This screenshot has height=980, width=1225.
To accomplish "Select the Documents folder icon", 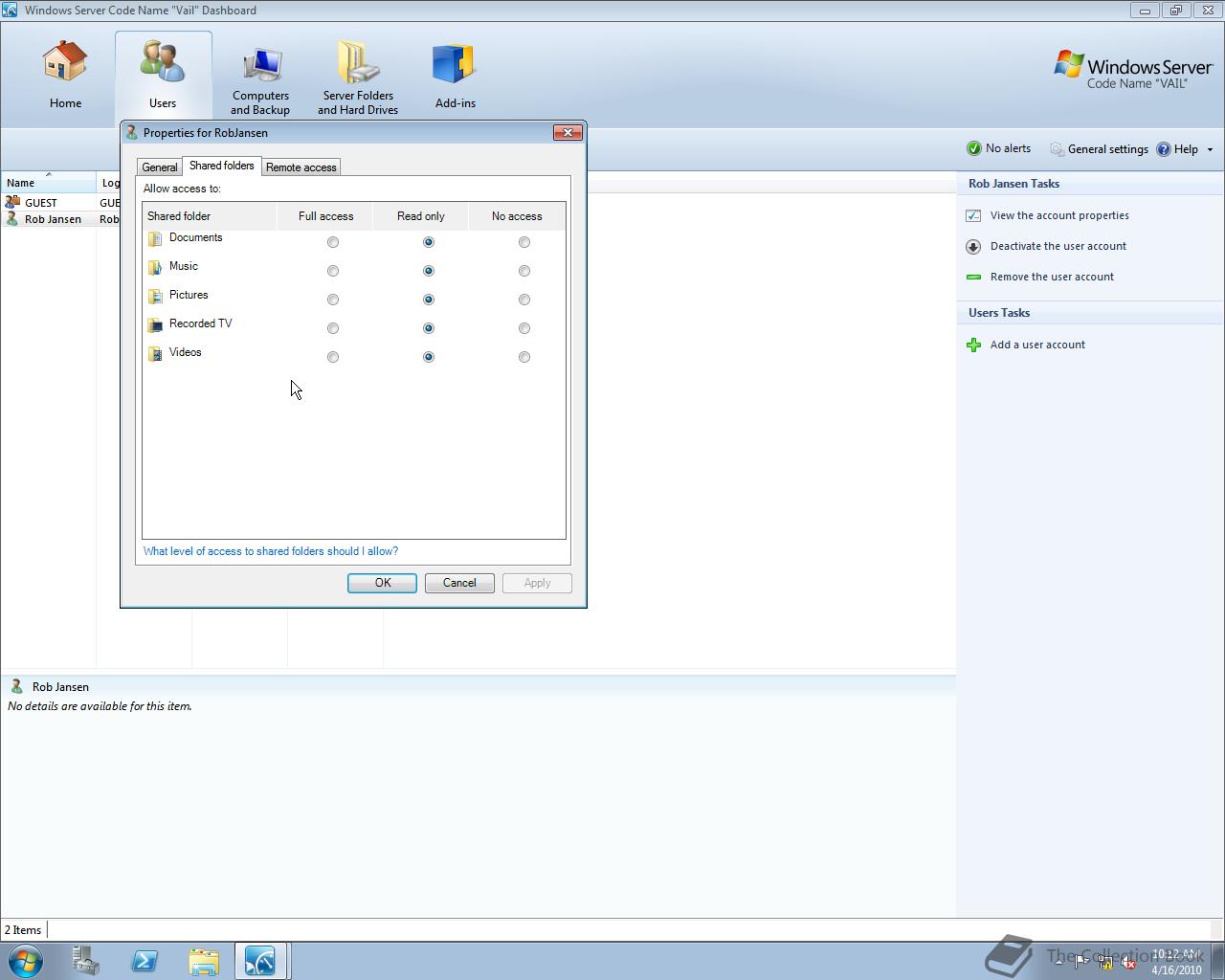I will (155, 239).
